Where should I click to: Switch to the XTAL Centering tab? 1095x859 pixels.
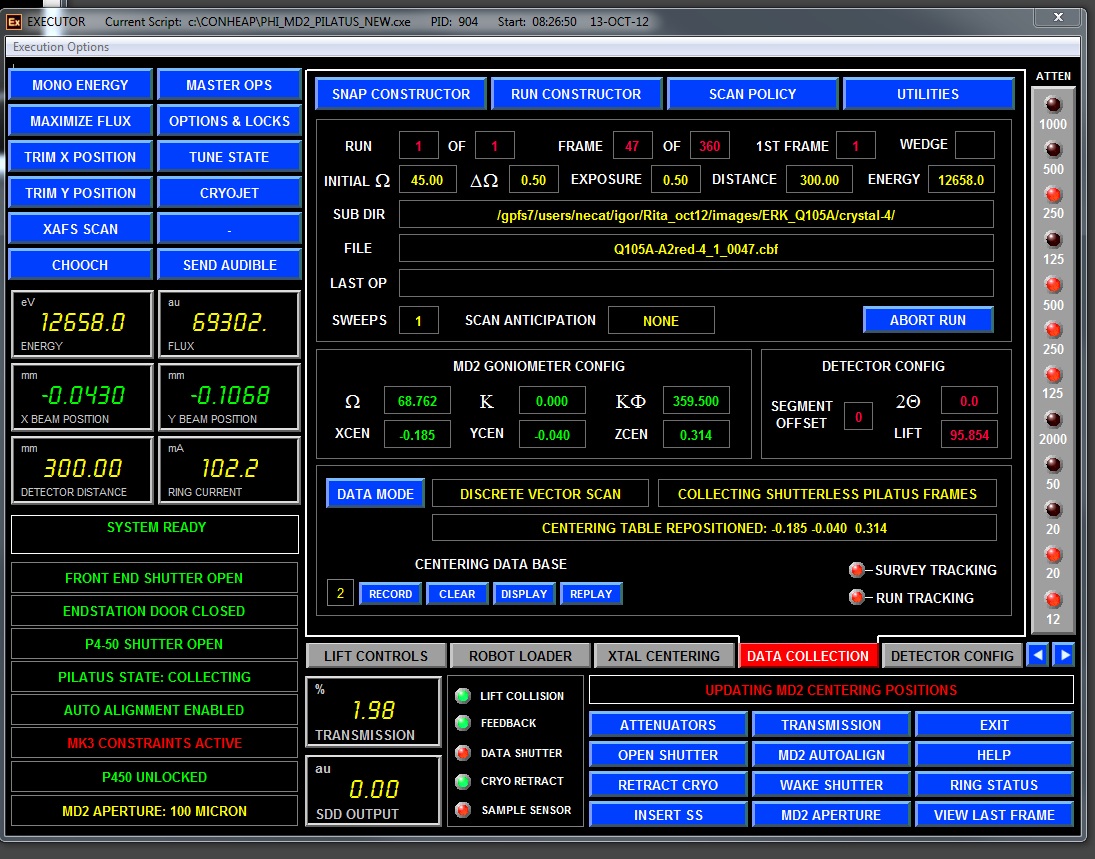[x=665, y=656]
